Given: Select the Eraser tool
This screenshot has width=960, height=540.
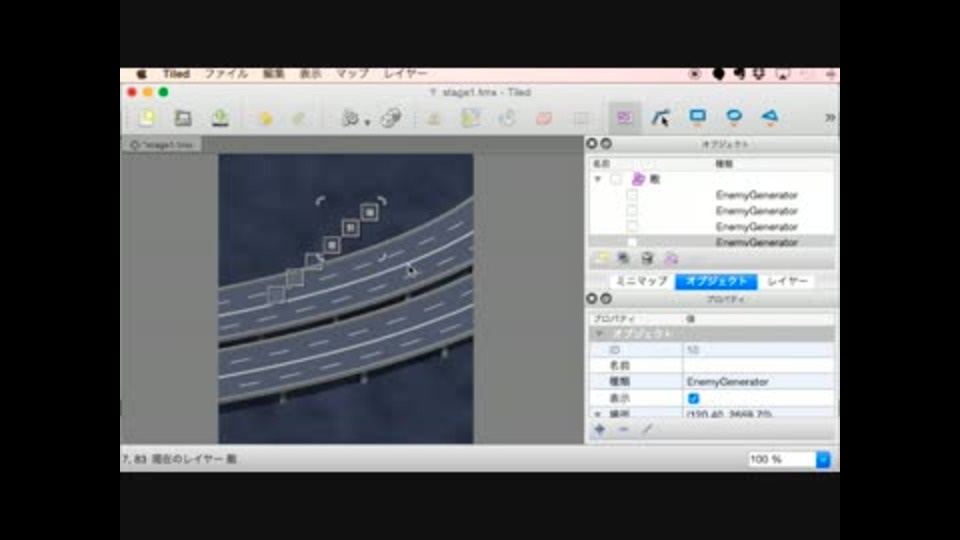Looking at the screenshot, I should [x=544, y=118].
